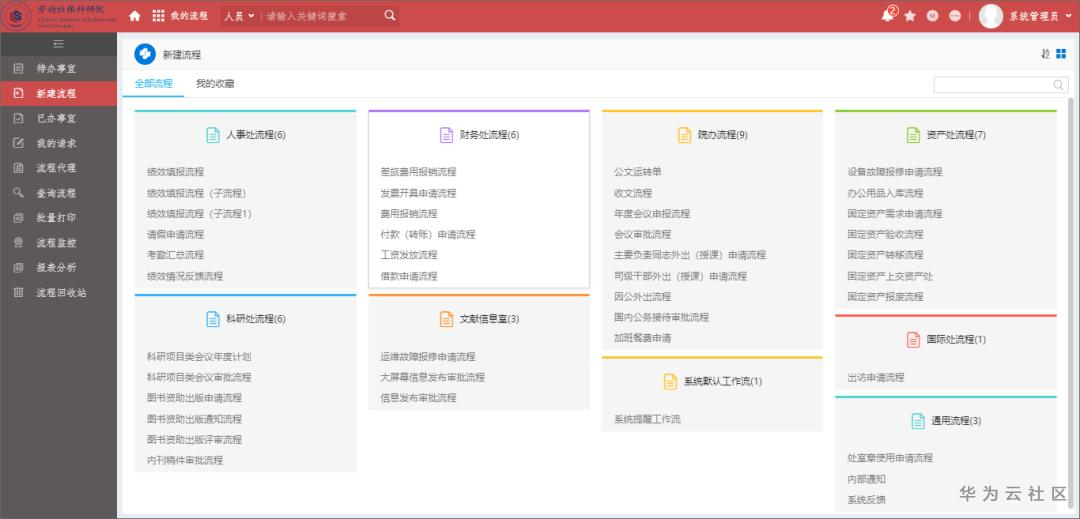Switch to the 我的收藏 tab
This screenshot has height=519, width=1080.
tap(215, 84)
